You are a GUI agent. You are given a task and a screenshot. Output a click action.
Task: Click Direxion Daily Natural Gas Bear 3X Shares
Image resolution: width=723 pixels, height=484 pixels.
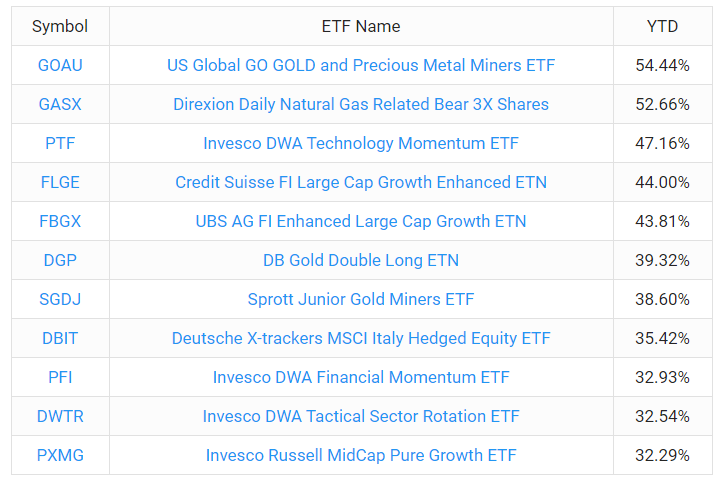point(361,104)
